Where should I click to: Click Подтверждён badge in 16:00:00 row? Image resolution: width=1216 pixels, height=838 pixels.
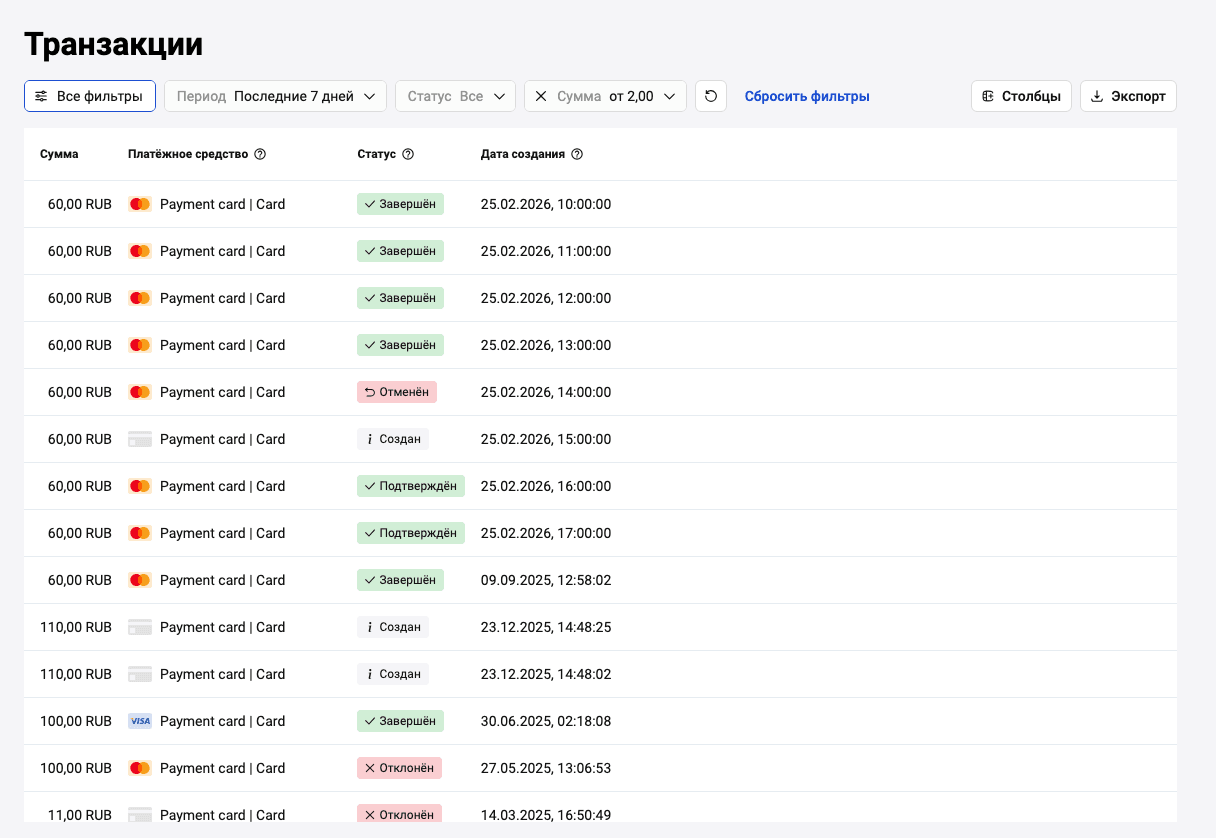pos(411,486)
